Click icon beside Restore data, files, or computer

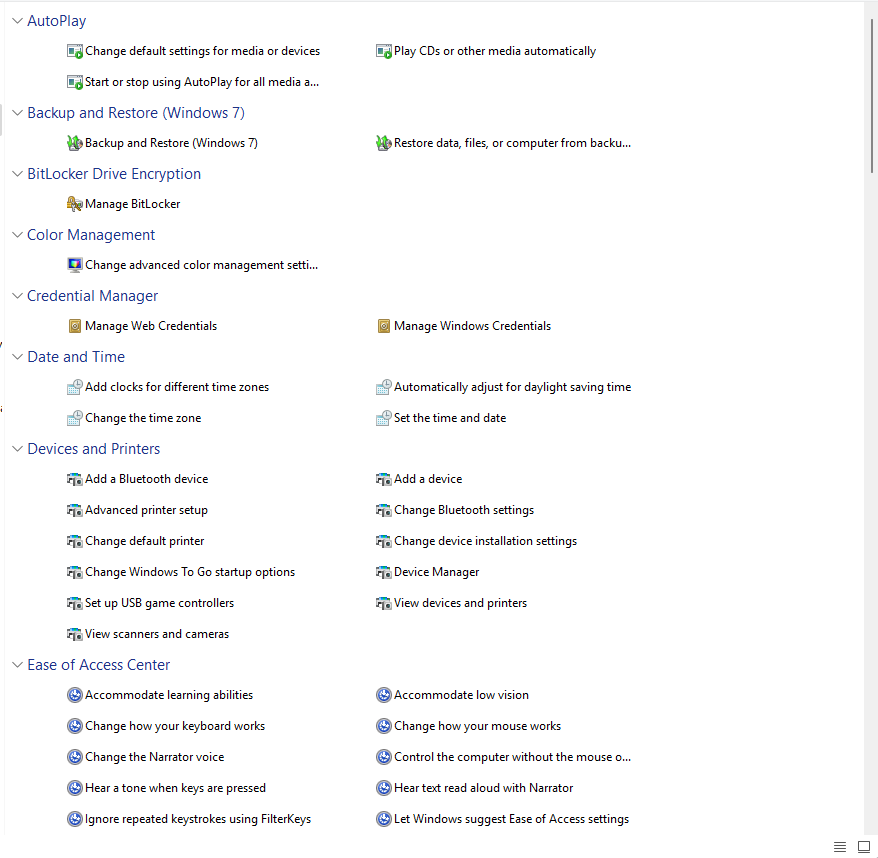[384, 143]
